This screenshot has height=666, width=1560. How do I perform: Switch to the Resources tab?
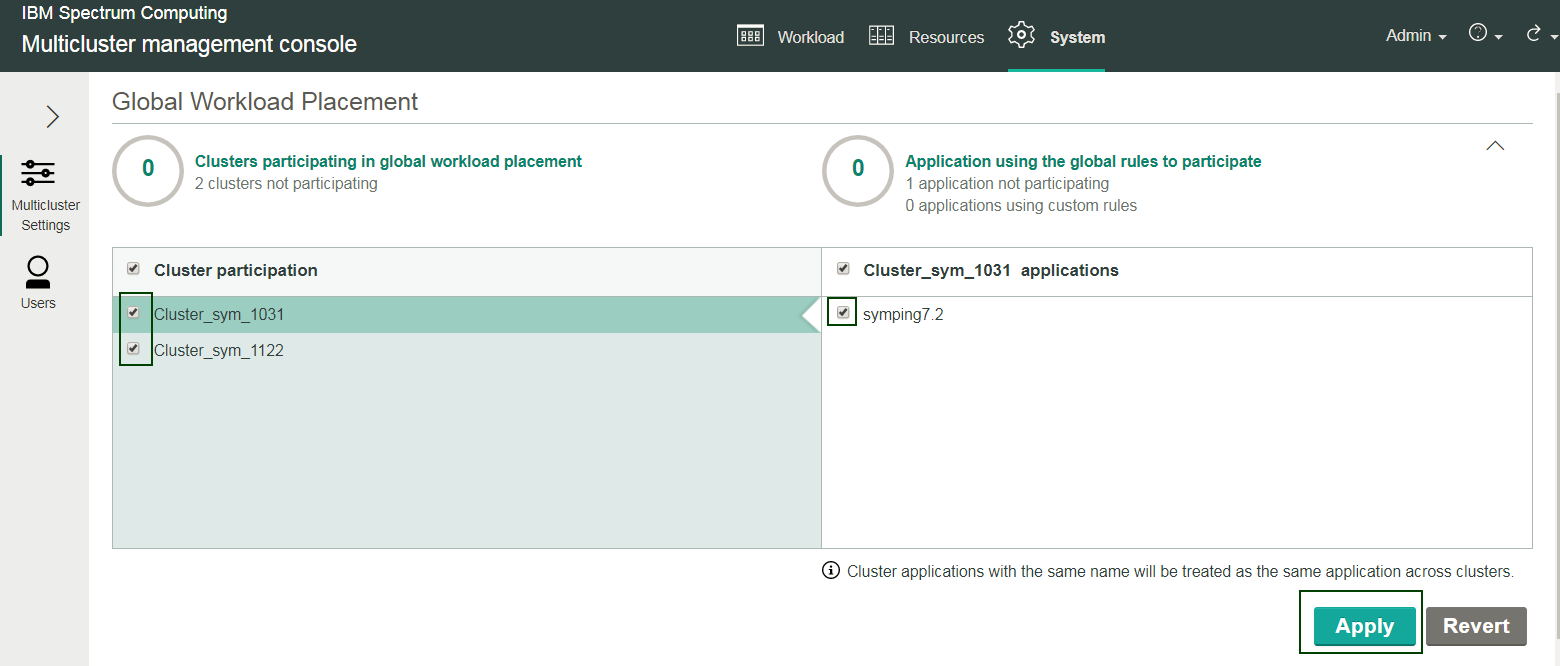(x=946, y=37)
